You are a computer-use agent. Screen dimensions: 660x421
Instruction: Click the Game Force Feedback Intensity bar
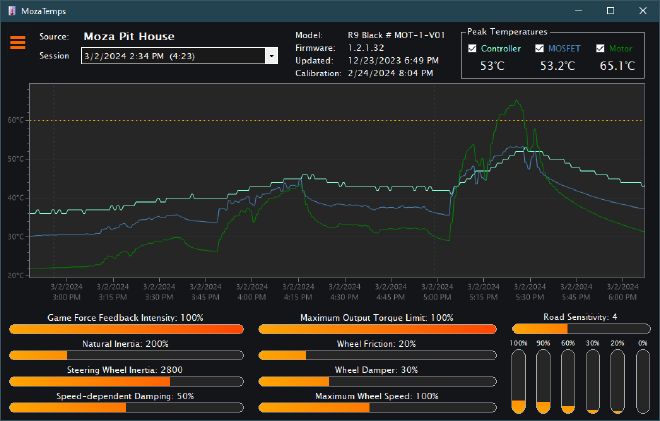(125, 329)
